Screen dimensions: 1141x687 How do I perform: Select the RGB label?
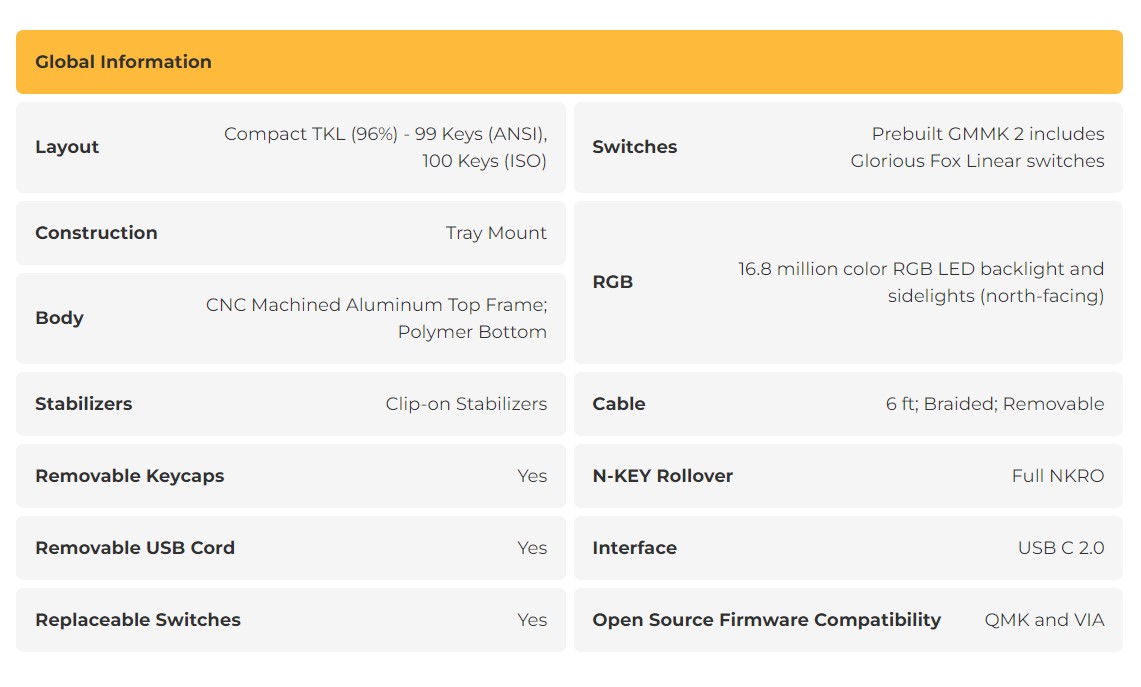tap(613, 282)
